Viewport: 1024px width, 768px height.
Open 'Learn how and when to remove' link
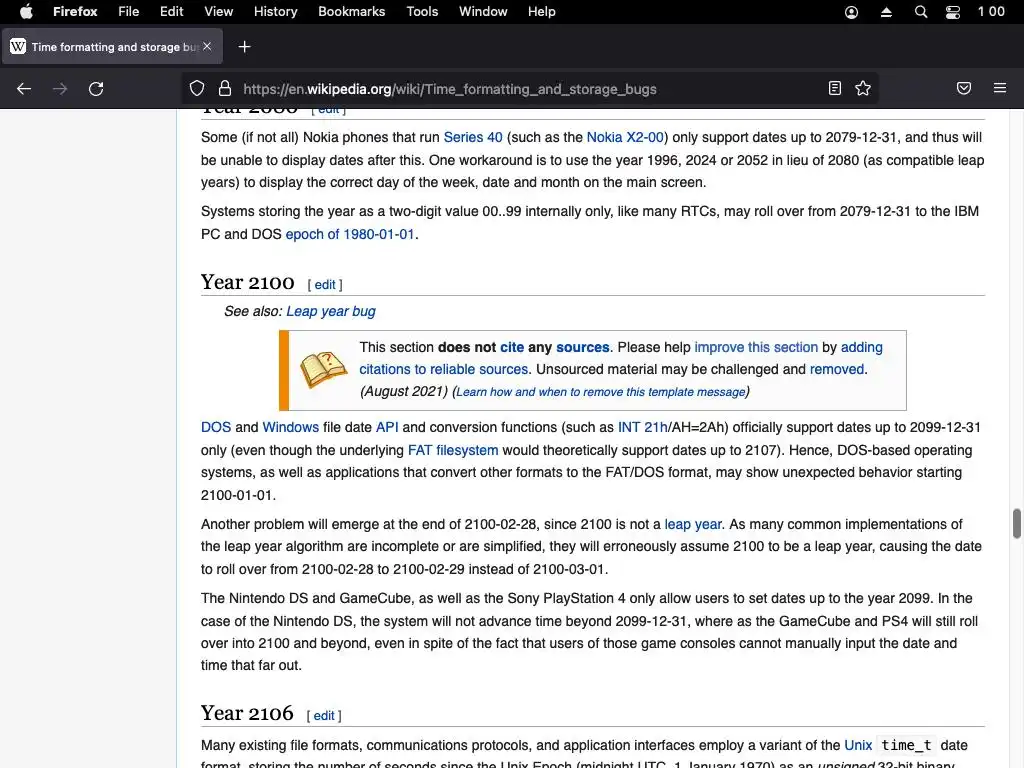pos(600,392)
